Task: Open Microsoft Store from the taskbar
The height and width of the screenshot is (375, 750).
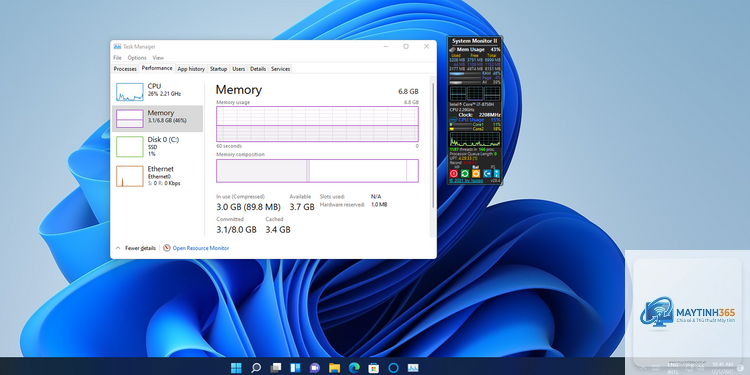Action: [374, 367]
